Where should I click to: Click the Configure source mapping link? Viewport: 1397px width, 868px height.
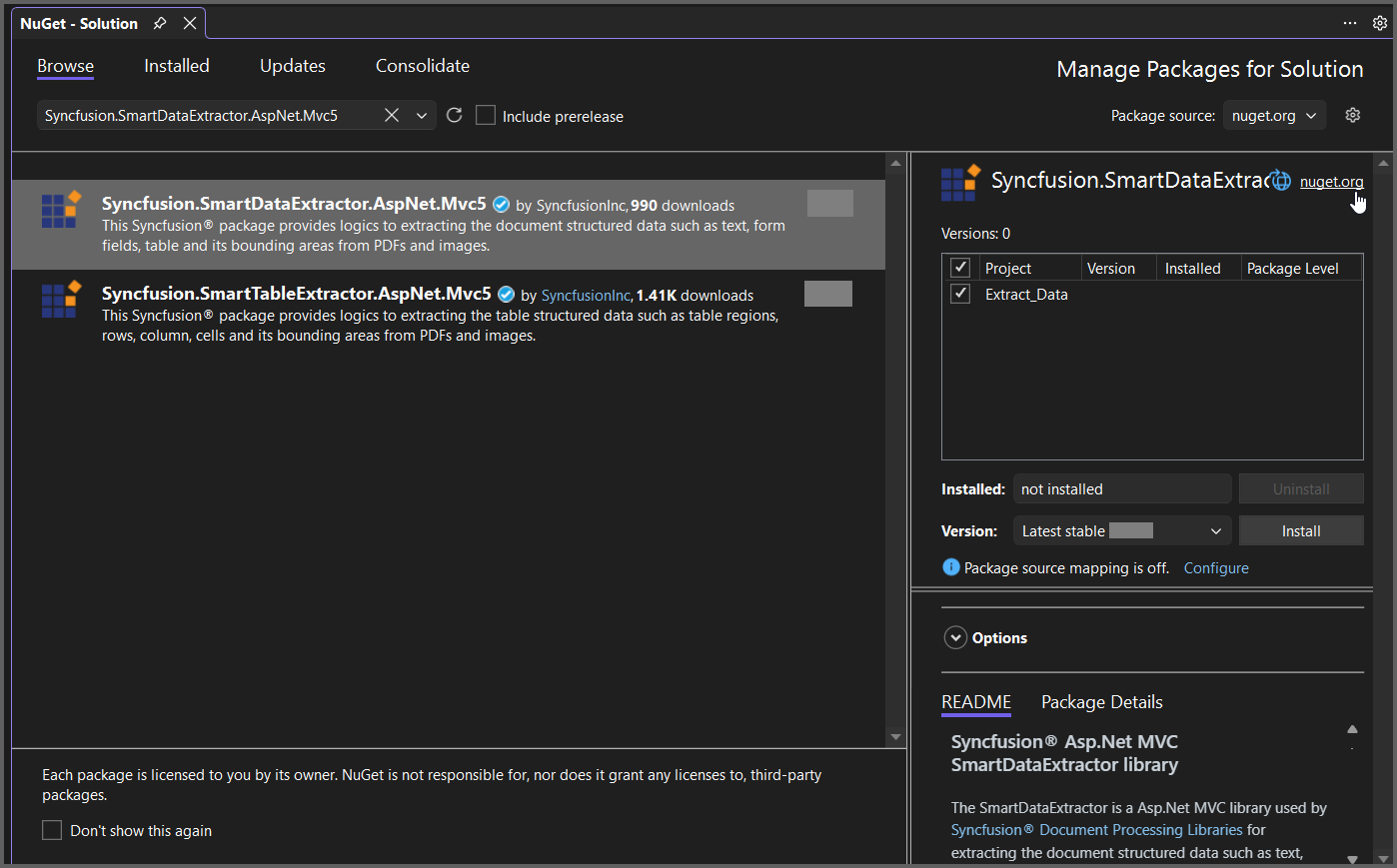pyautogui.click(x=1216, y=567)
